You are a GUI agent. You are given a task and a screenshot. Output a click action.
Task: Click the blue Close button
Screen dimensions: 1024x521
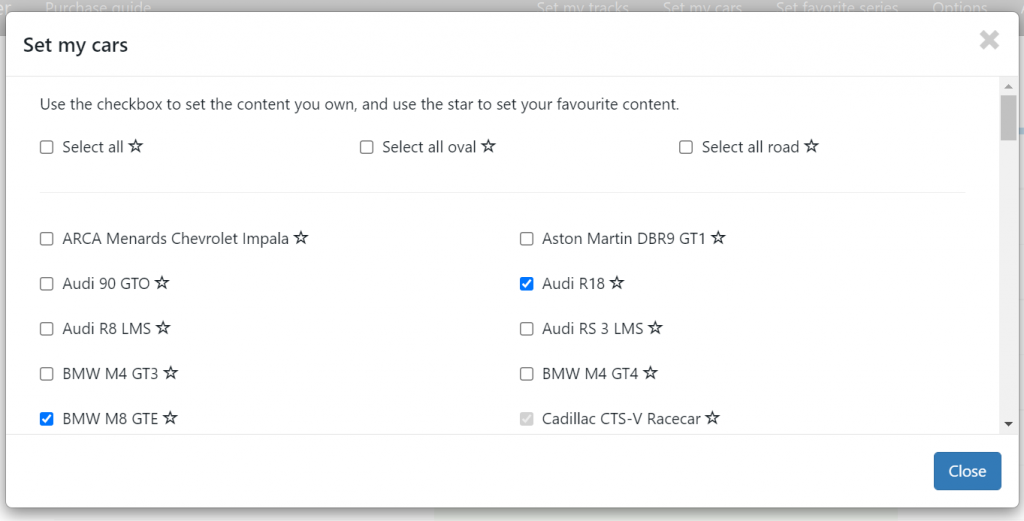click(x=967, y=471)
